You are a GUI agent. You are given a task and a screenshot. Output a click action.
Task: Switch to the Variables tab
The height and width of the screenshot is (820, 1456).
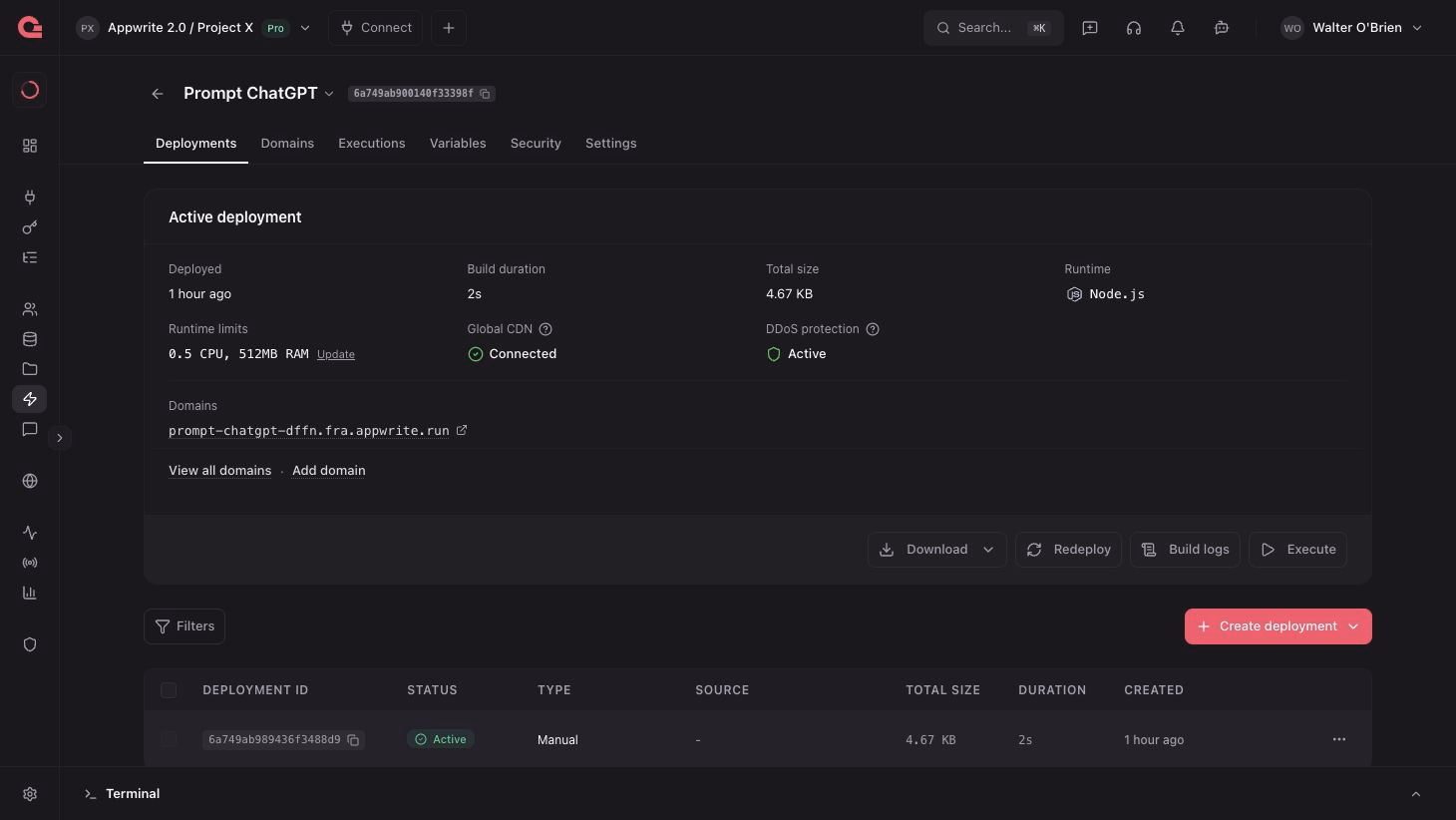pos(458,144)
